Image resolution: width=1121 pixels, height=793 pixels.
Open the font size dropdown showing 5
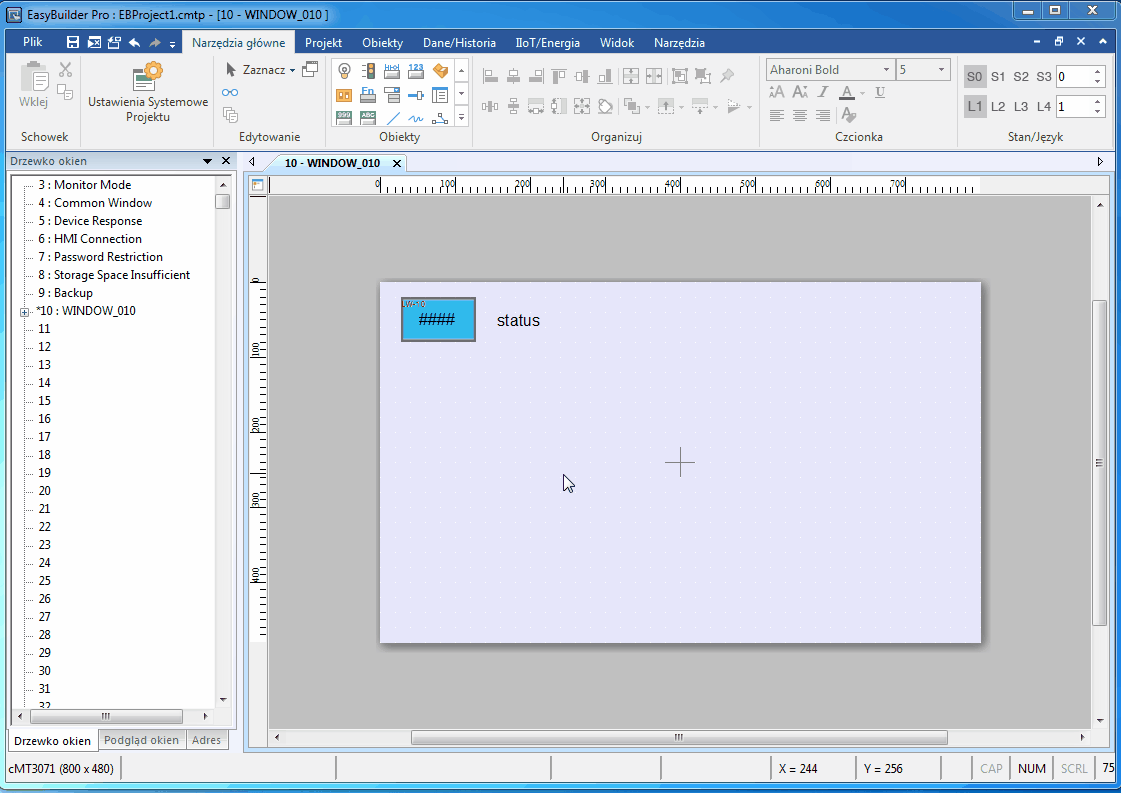(x=941, y=69)
